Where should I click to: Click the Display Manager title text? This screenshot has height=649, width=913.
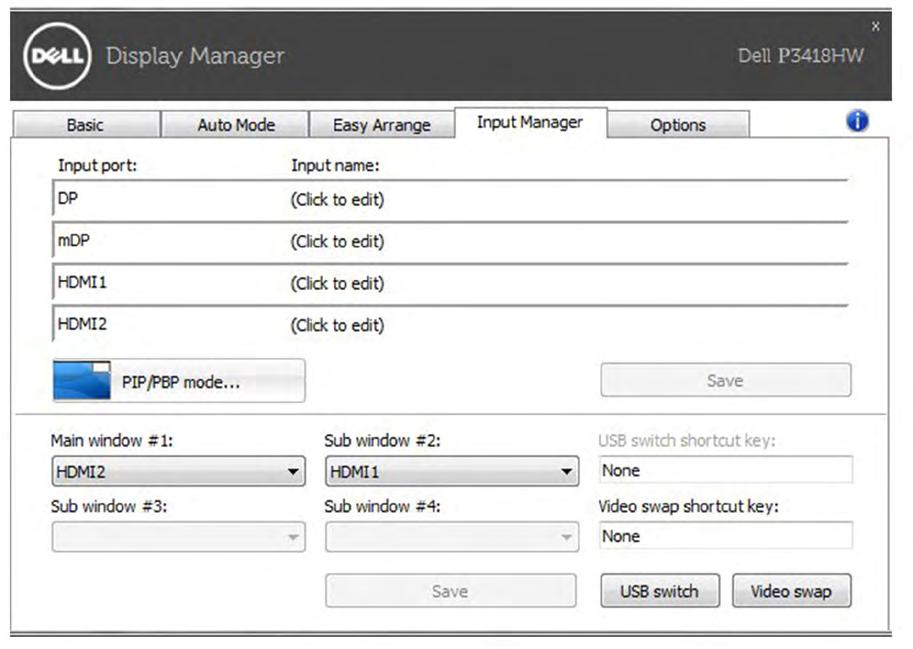tap(195, 56)
